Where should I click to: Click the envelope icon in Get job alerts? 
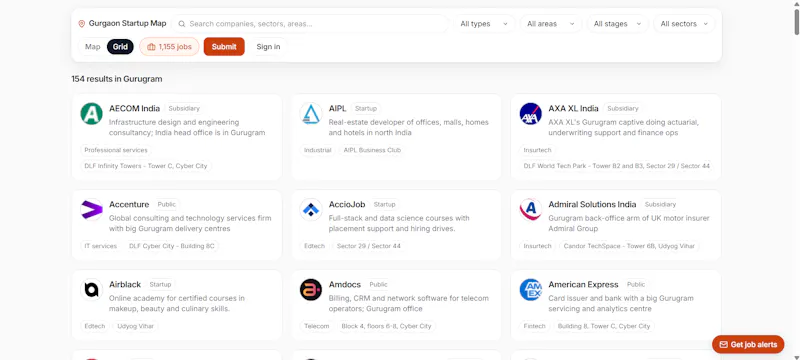(x=723, y=345)
